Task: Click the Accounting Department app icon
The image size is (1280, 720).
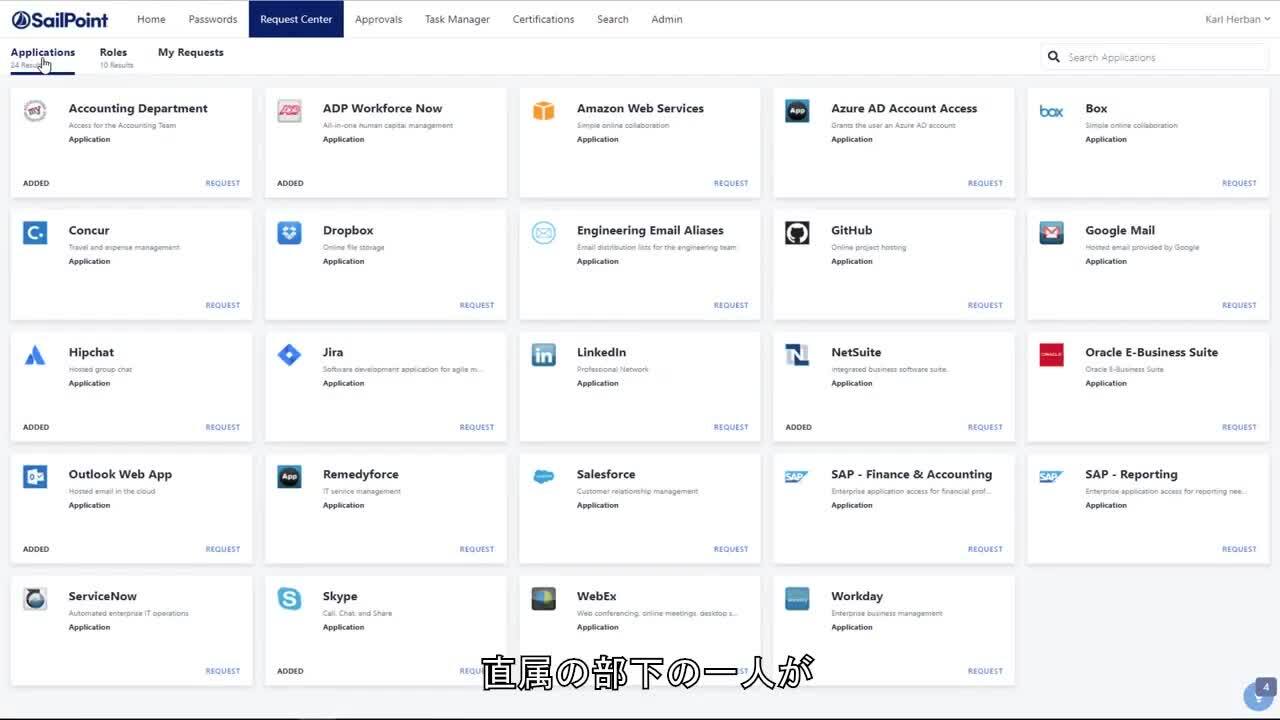Action: (35, 111)
